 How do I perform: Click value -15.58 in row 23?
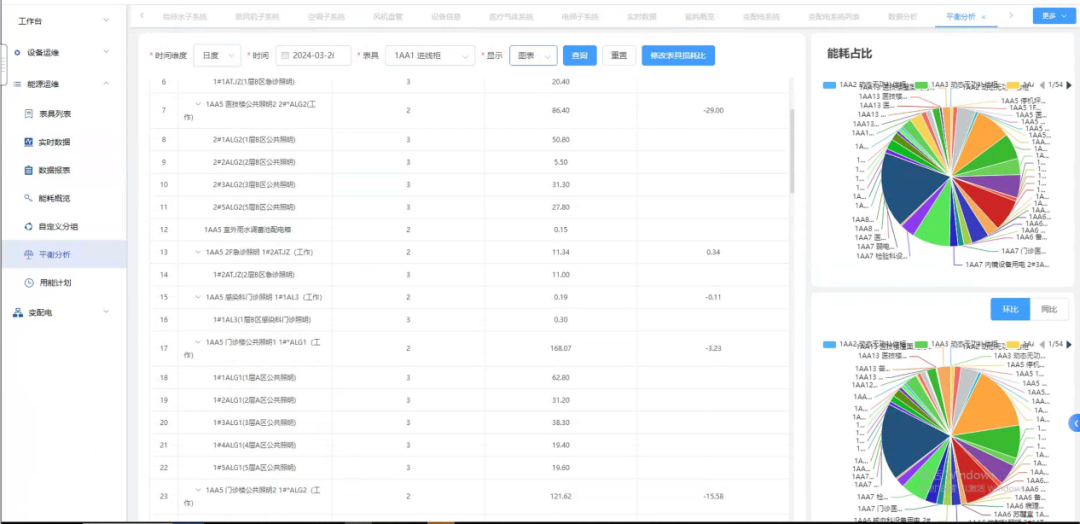[713, 496]
